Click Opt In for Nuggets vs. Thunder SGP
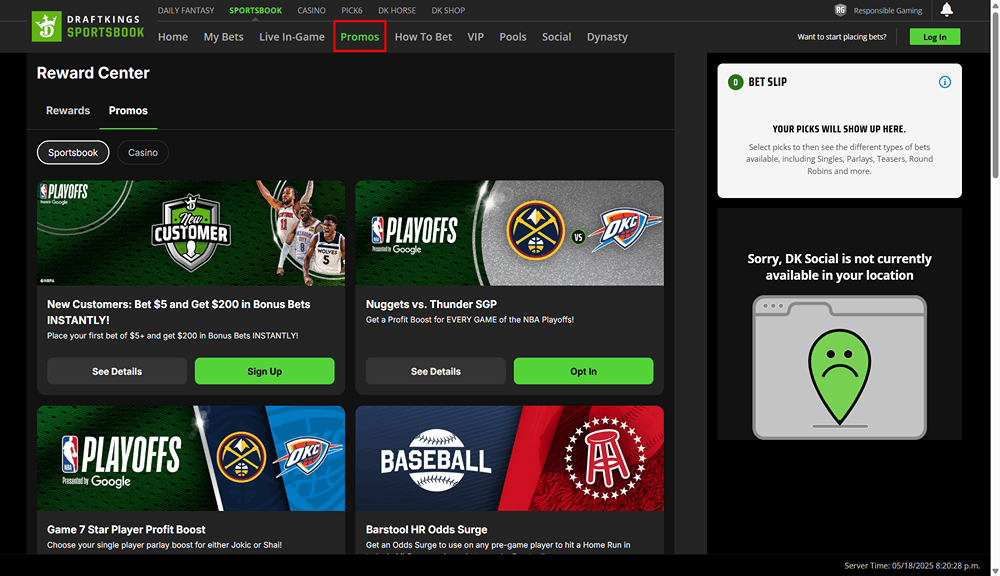 point(584,371)
